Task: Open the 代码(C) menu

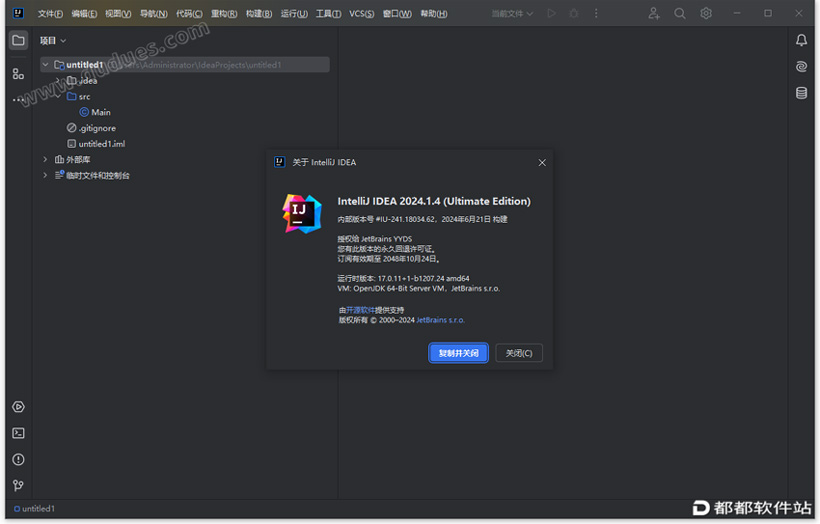Action: coord(189,14)
